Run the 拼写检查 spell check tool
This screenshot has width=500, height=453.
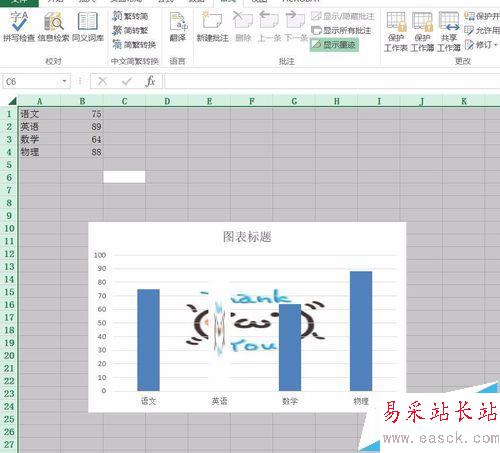(x=19, y=27)
